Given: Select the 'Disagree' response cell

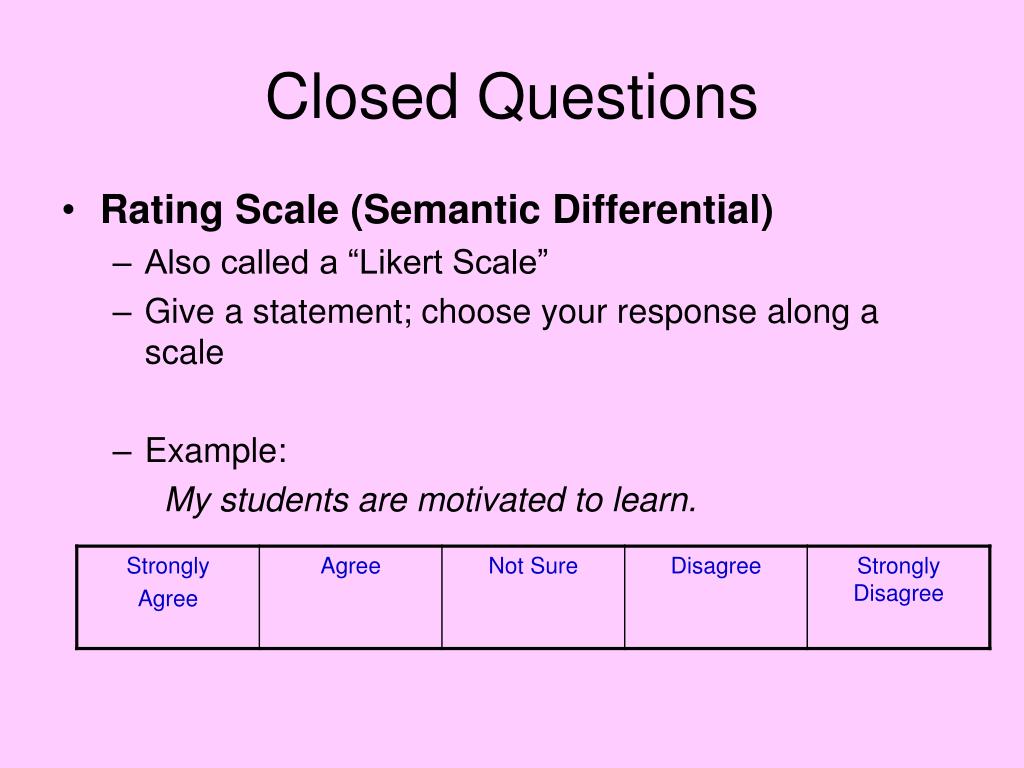Looking at the screenshot, I should click(x=716, y=597).
